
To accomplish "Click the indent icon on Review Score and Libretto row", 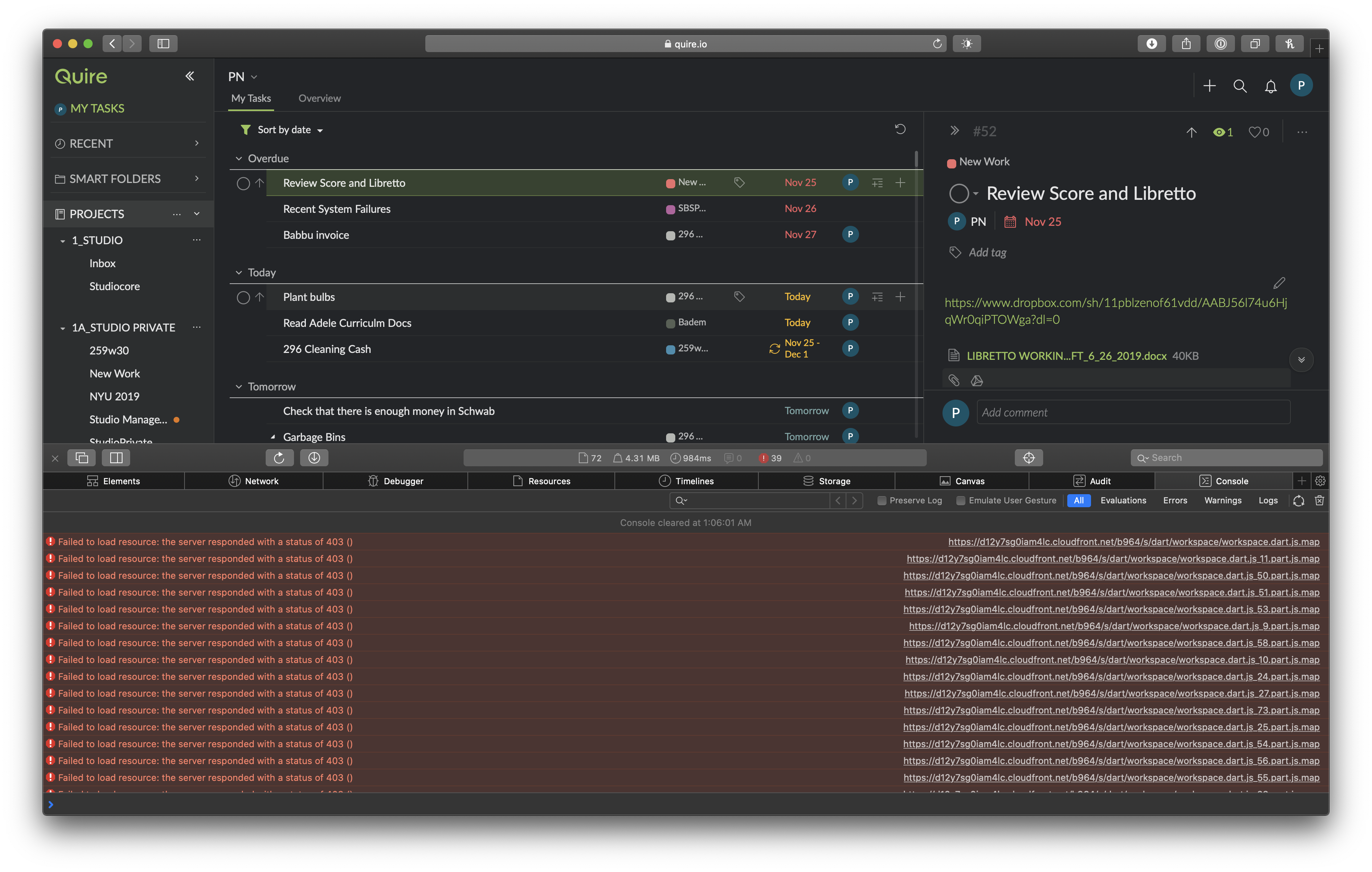I will coord(877,183).
